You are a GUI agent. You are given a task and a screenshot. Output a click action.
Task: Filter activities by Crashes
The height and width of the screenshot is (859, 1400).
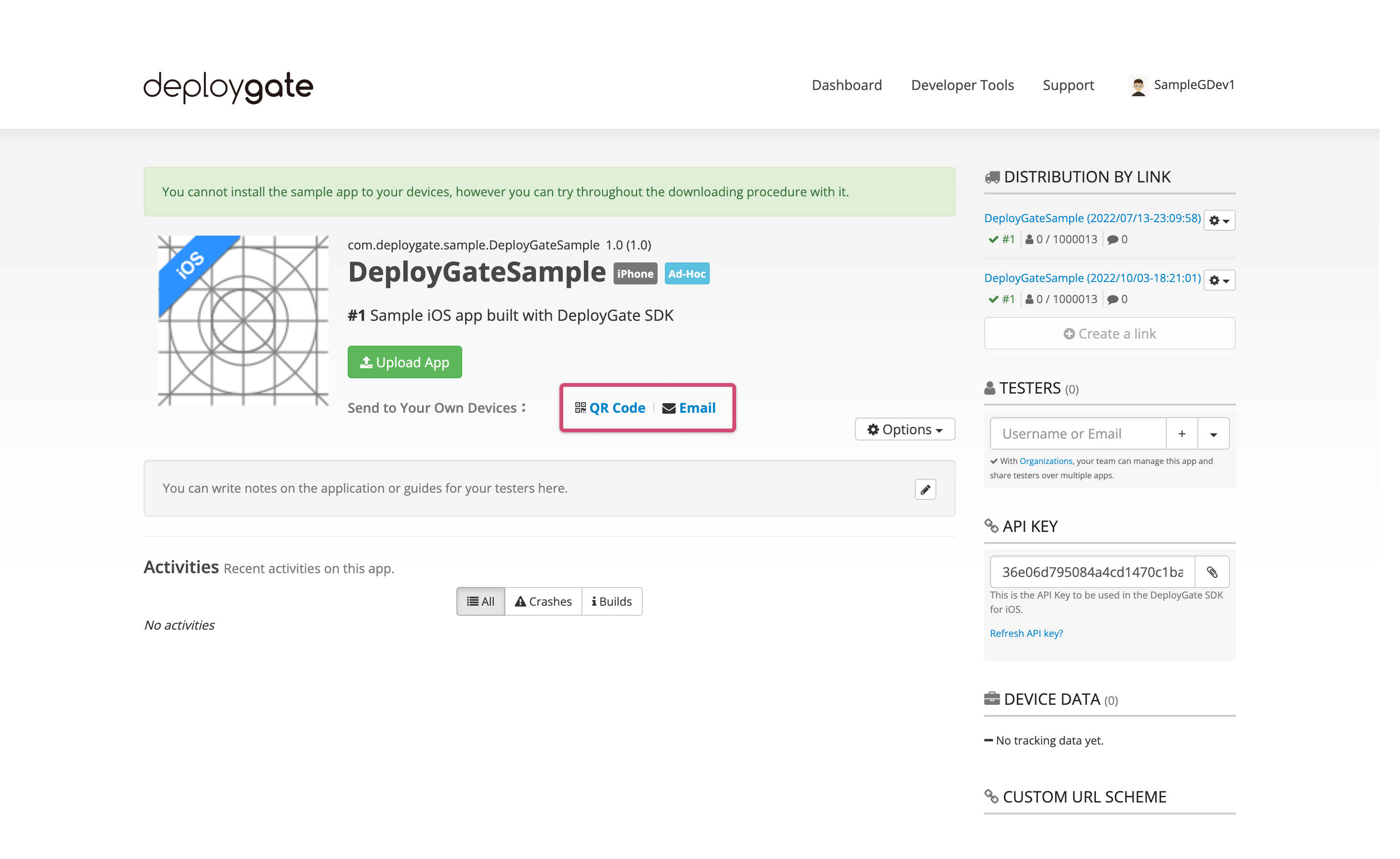(x=543, y=601)
